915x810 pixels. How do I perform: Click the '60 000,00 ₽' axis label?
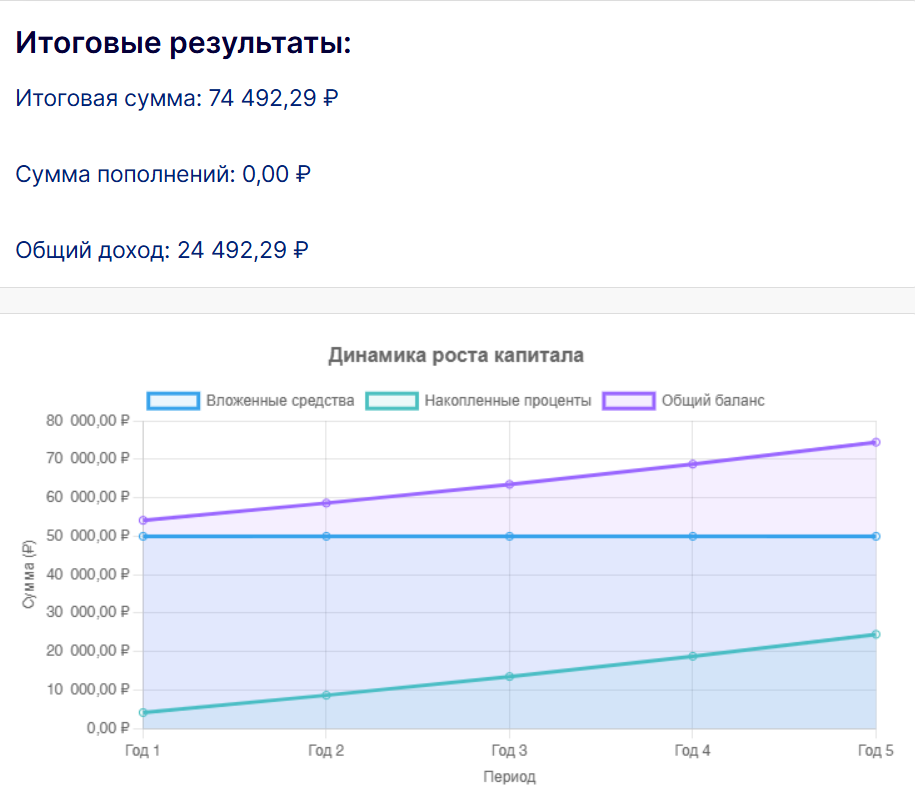pyautogui.click(x=88, y=497)
